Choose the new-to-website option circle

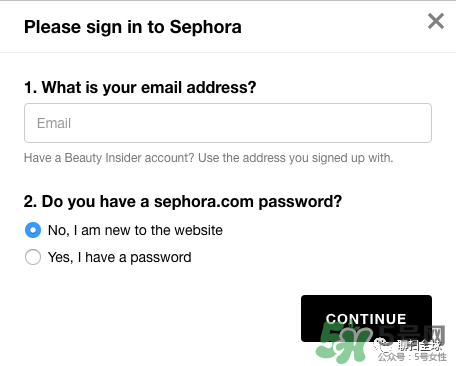coord(33,230)
